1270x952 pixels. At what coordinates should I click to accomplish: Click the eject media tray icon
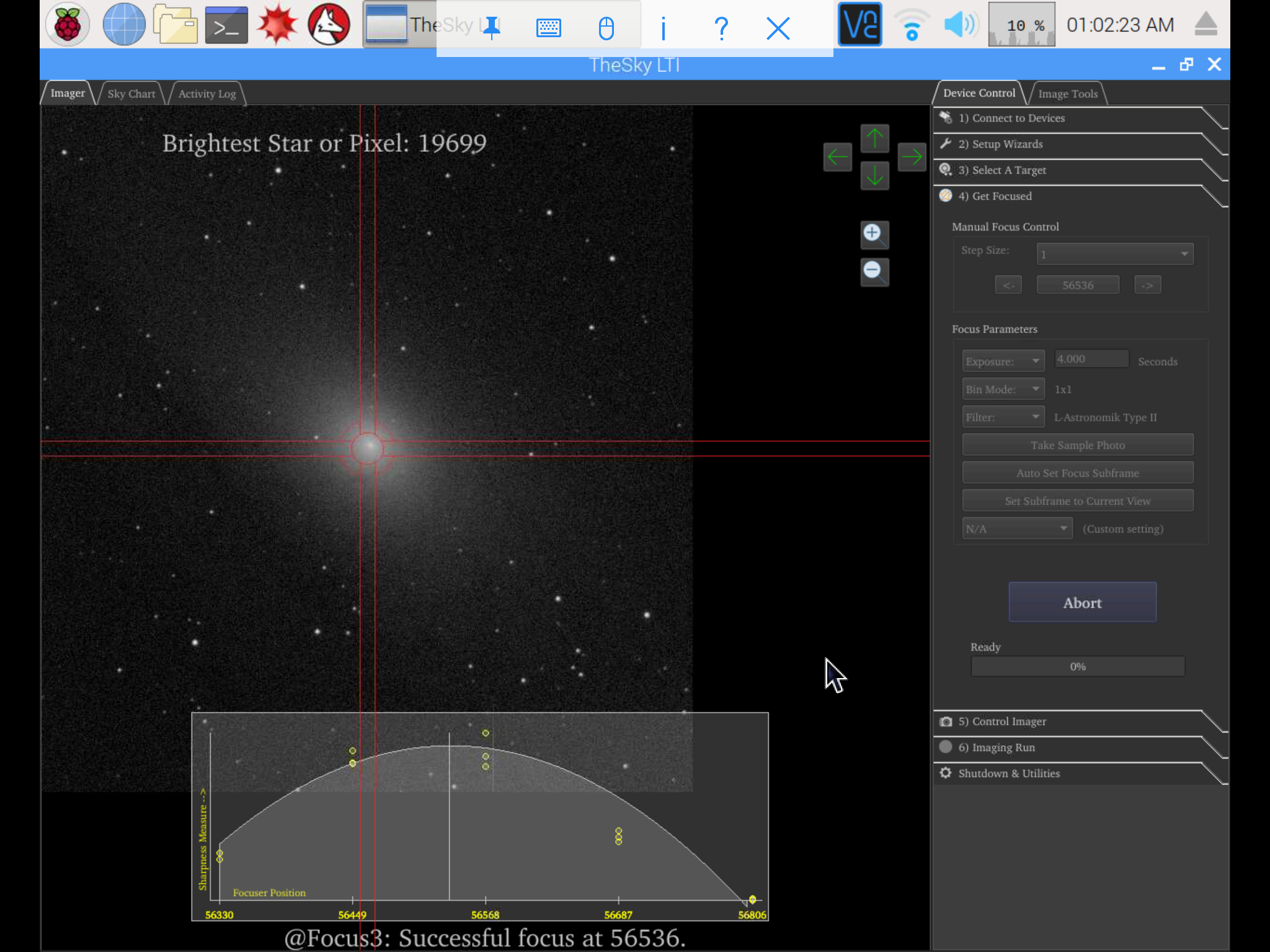[1206, 25]
